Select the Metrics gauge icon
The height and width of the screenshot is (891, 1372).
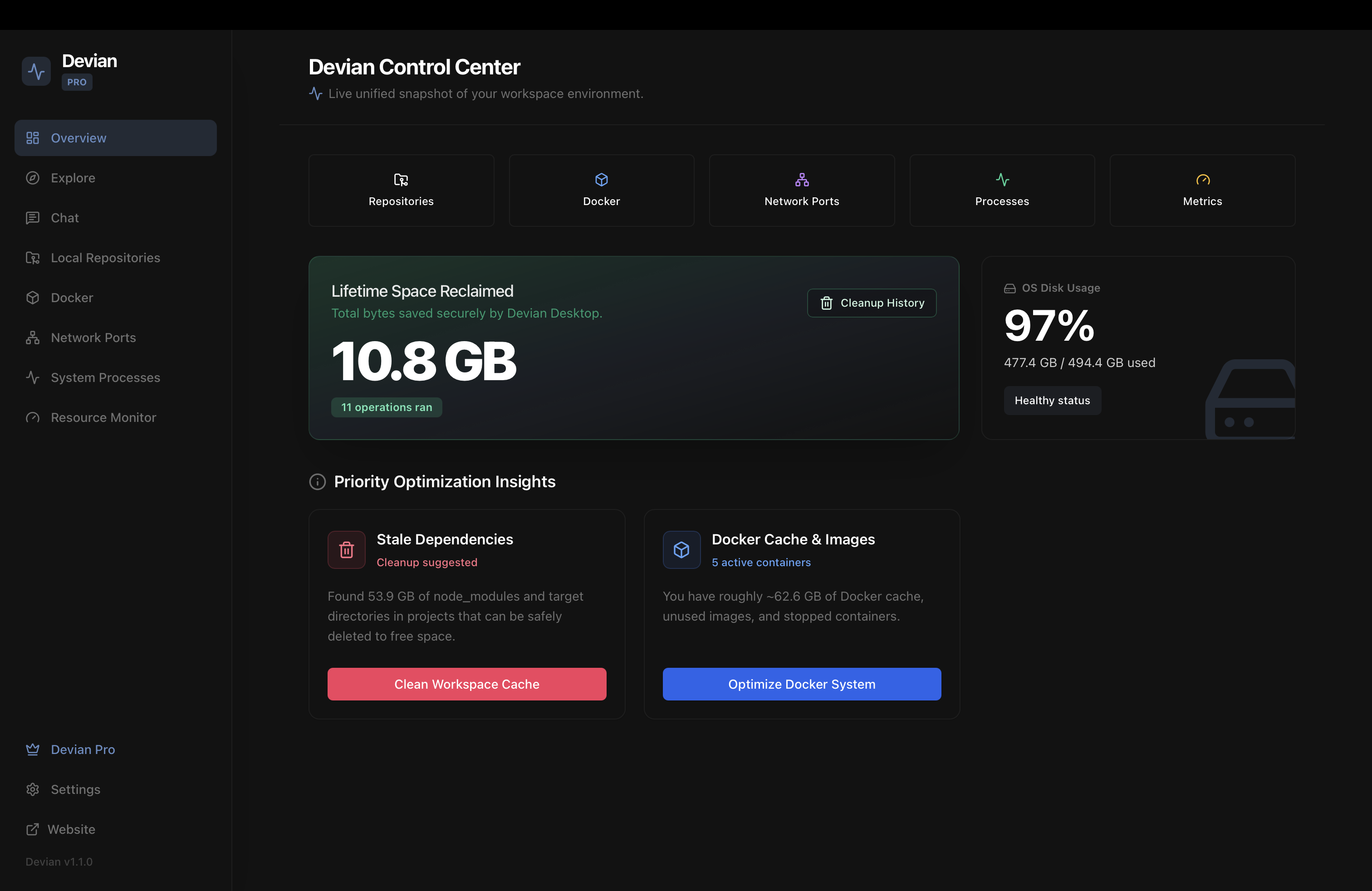(1202, 180)
